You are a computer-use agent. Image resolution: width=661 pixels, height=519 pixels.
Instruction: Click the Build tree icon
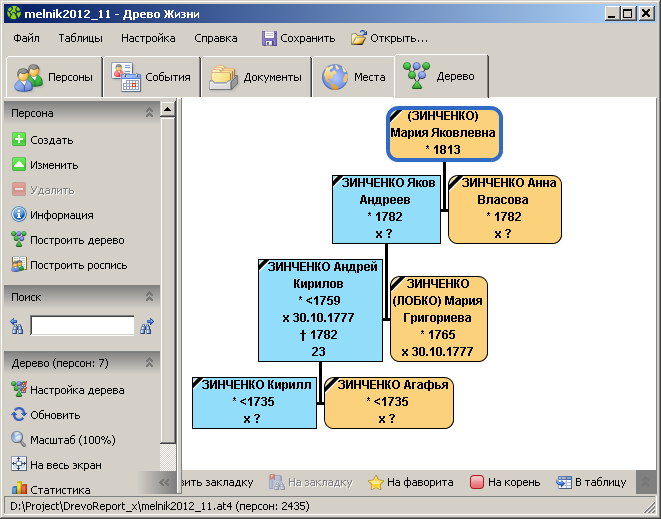pyautogui.click(x=18, y=240)
